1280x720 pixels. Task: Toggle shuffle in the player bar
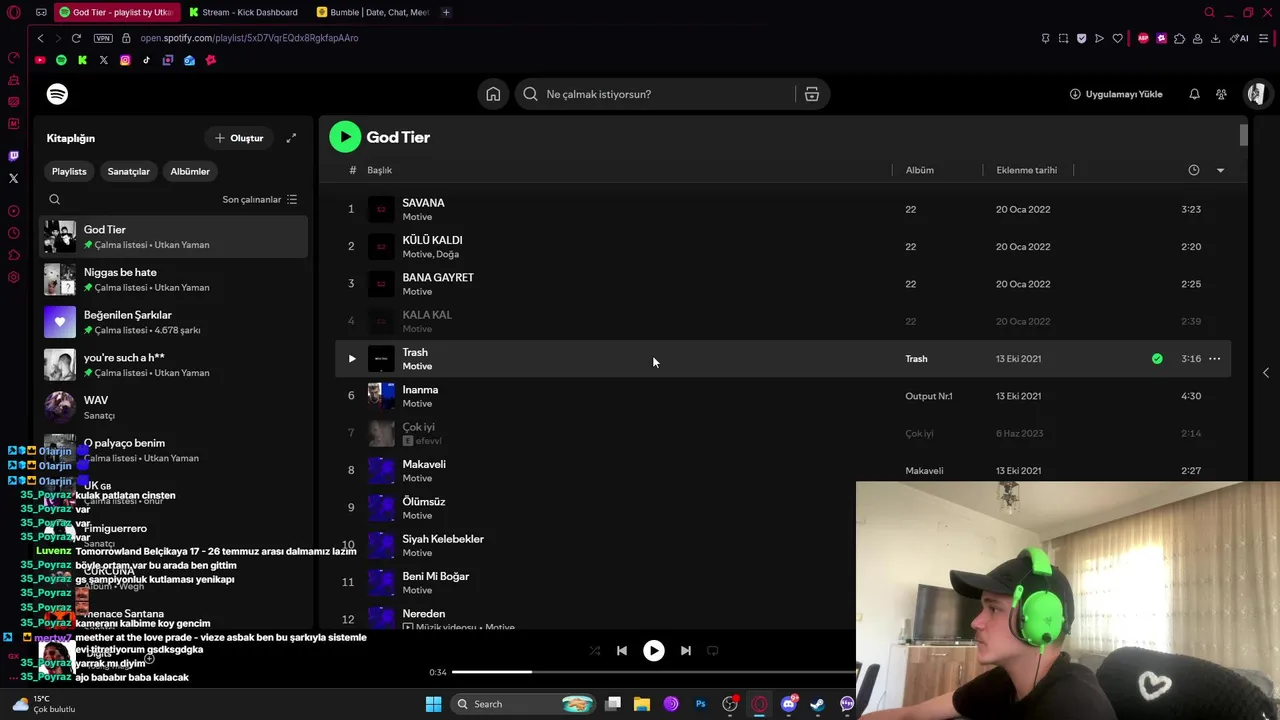coord(594,651)
